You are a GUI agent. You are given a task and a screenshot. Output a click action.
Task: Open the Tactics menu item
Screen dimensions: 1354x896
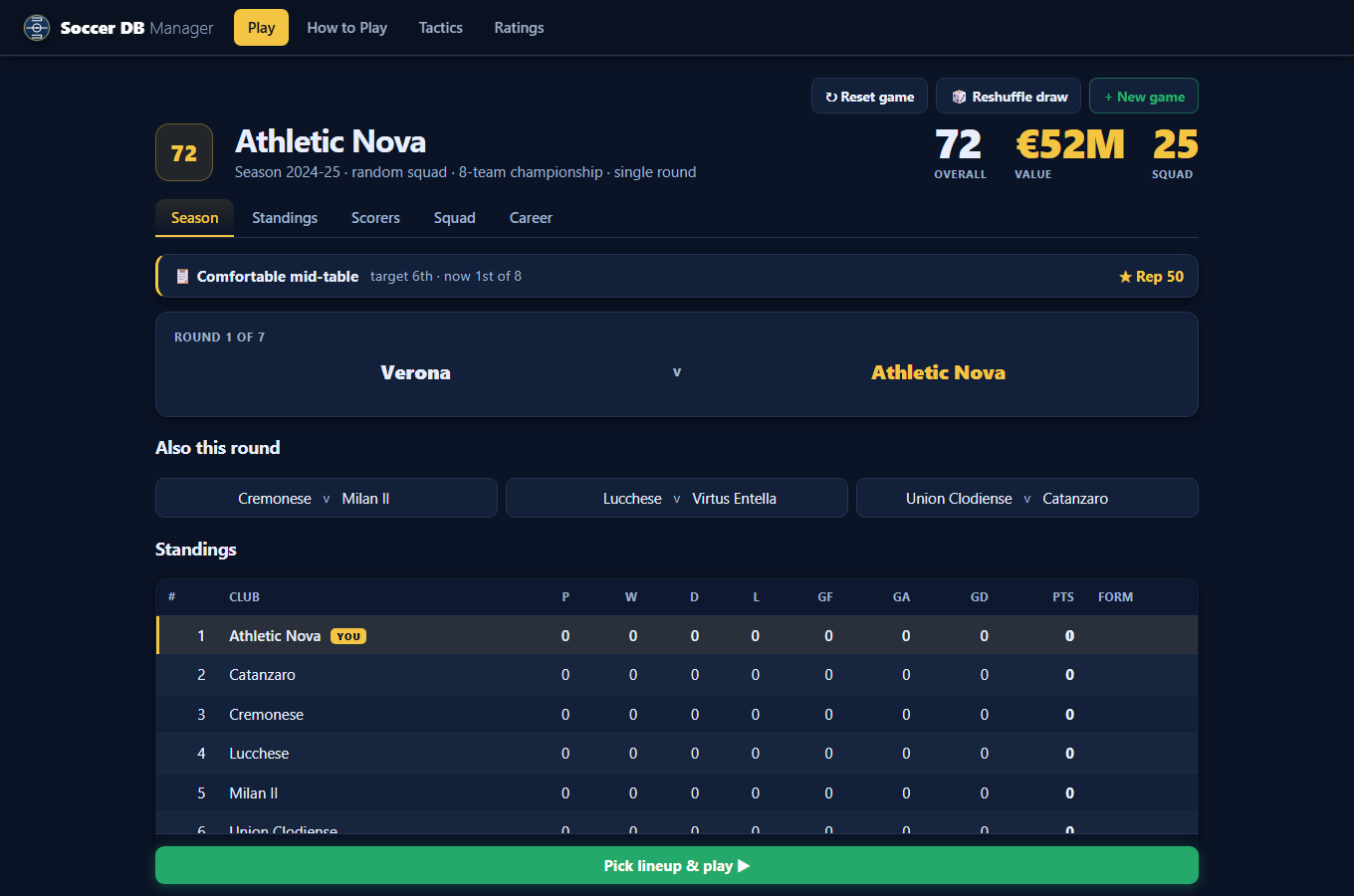click(440, 28)
